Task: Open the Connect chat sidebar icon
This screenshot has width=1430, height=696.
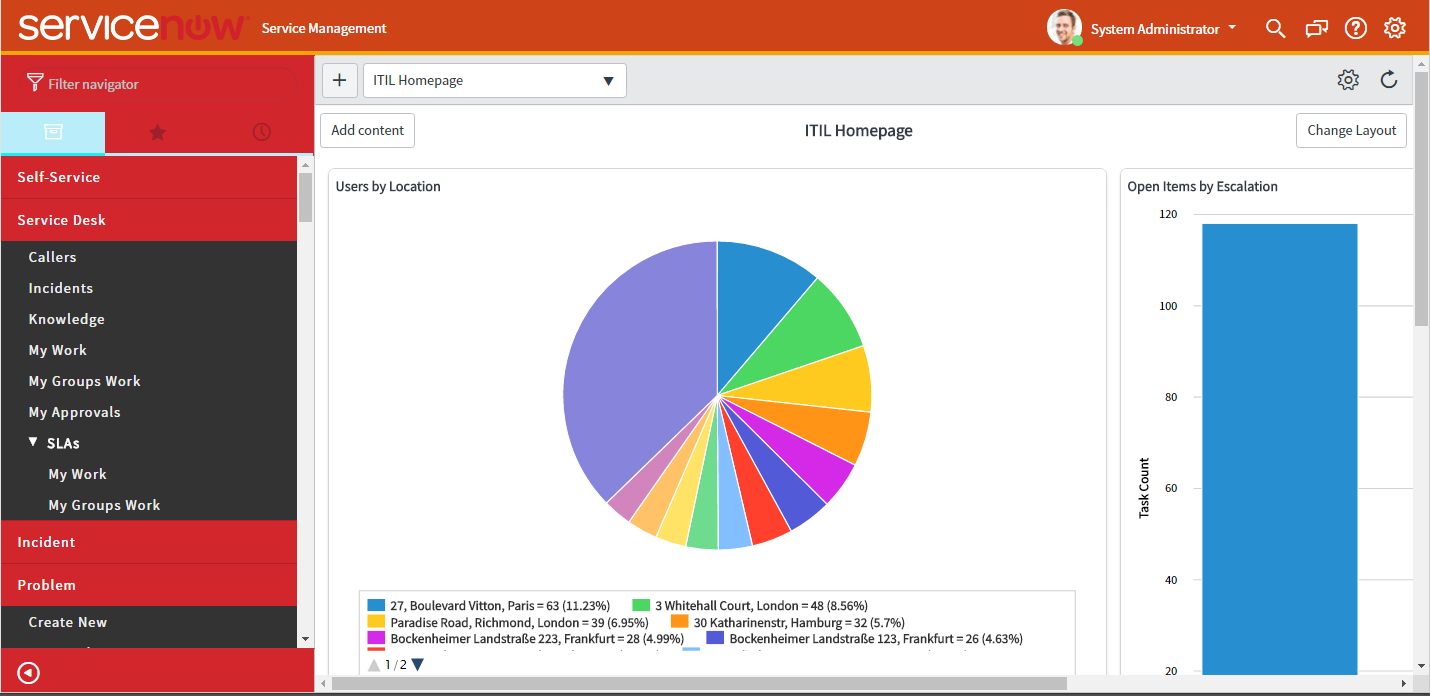Action: click(1316, 28)
